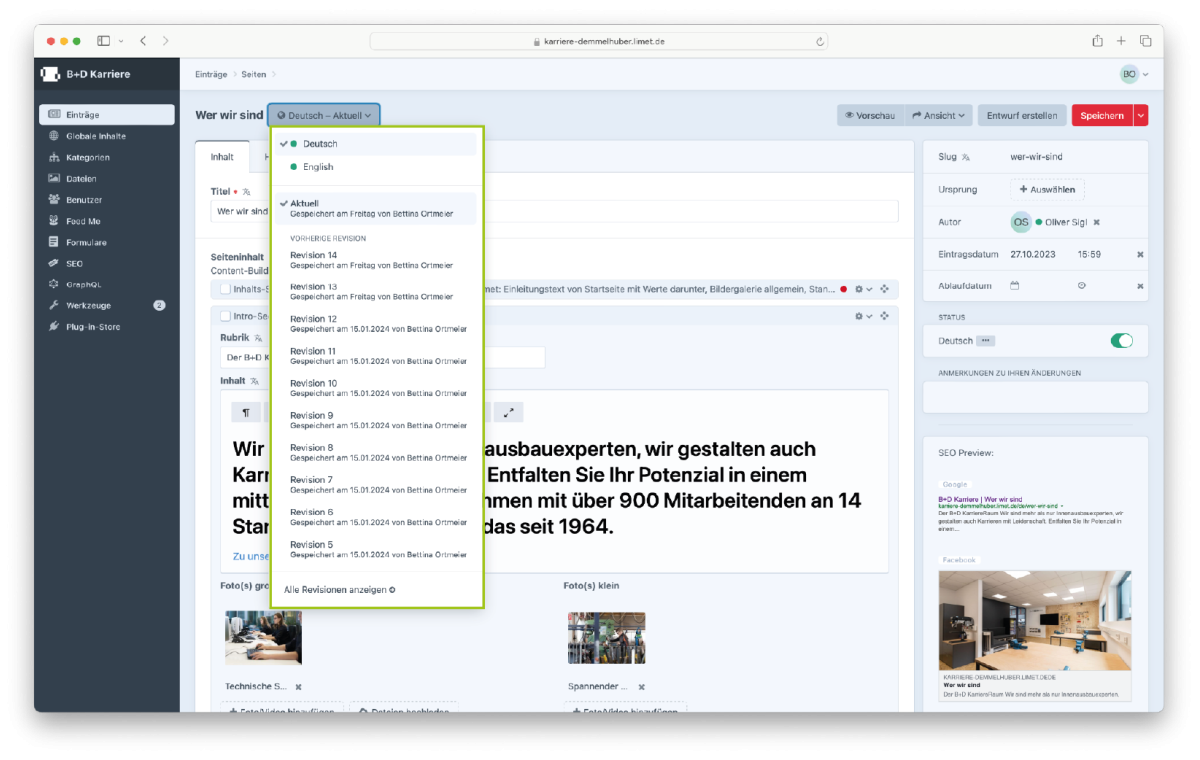Click Auswählen for Ursprung
The image size is (1200, 760).
pyautogui.click(x=1047, y=189)
